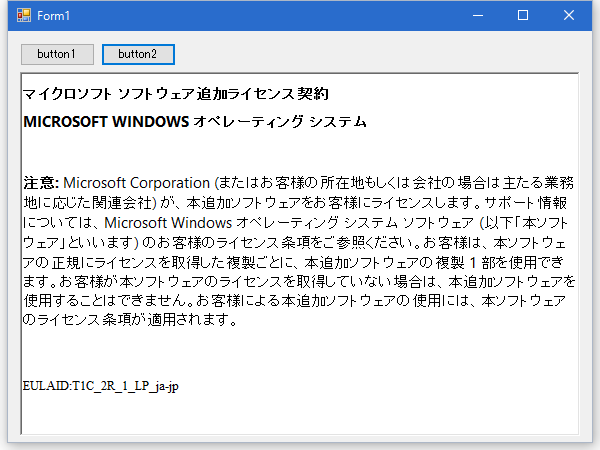
Task: Click the EULAID:T1C_2R_1_LP_ja-jp line
Action: 101,386
